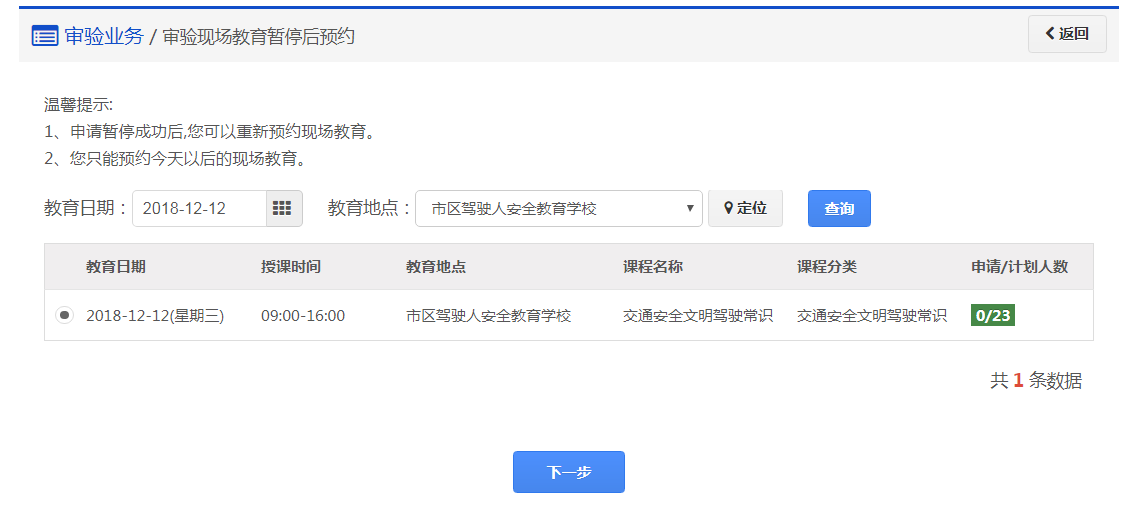Viewport: 1122px width, 512px height.
Task: Click the 申请/计划人数 column header
Action: (1019, 267)
